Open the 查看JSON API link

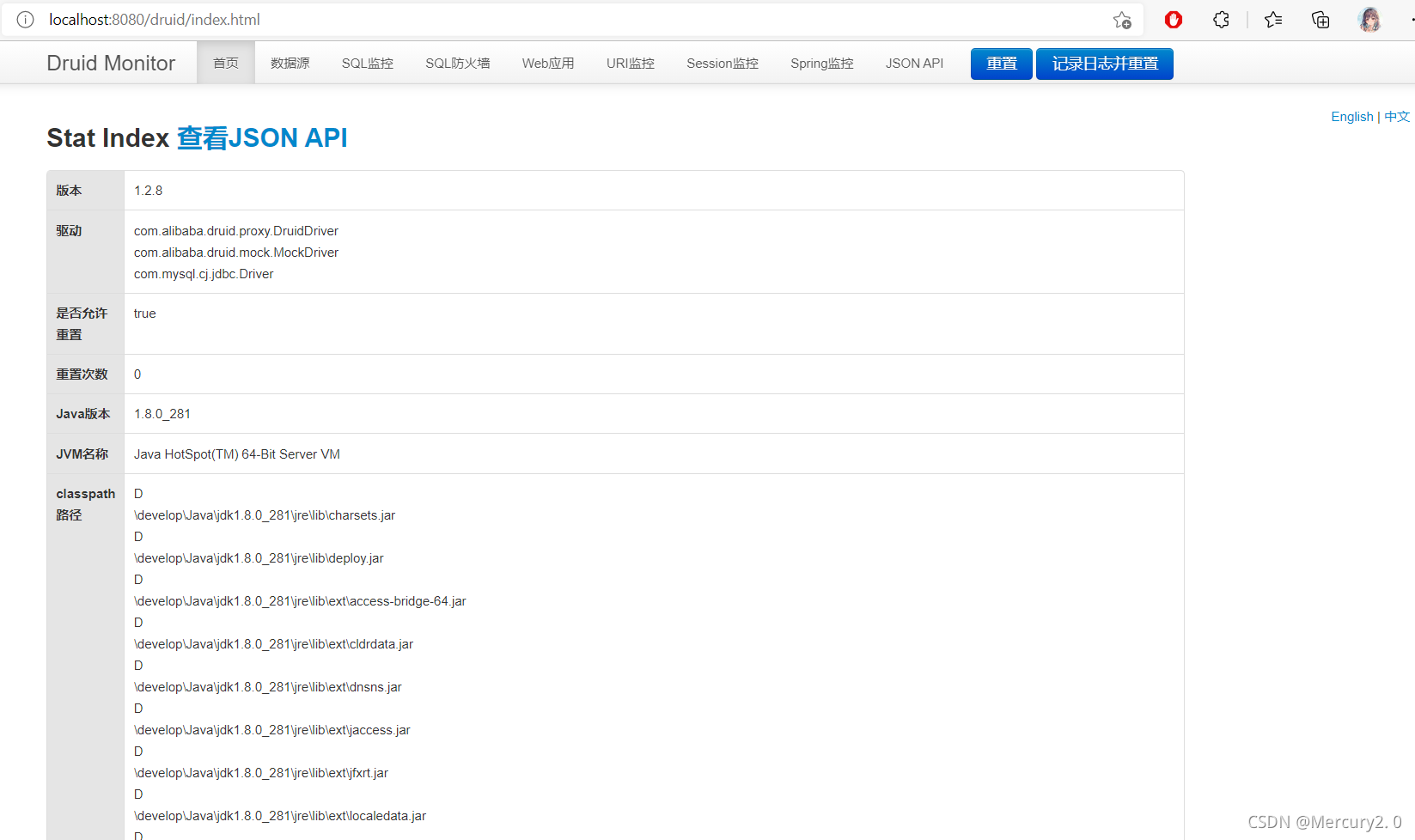(262, 137)
